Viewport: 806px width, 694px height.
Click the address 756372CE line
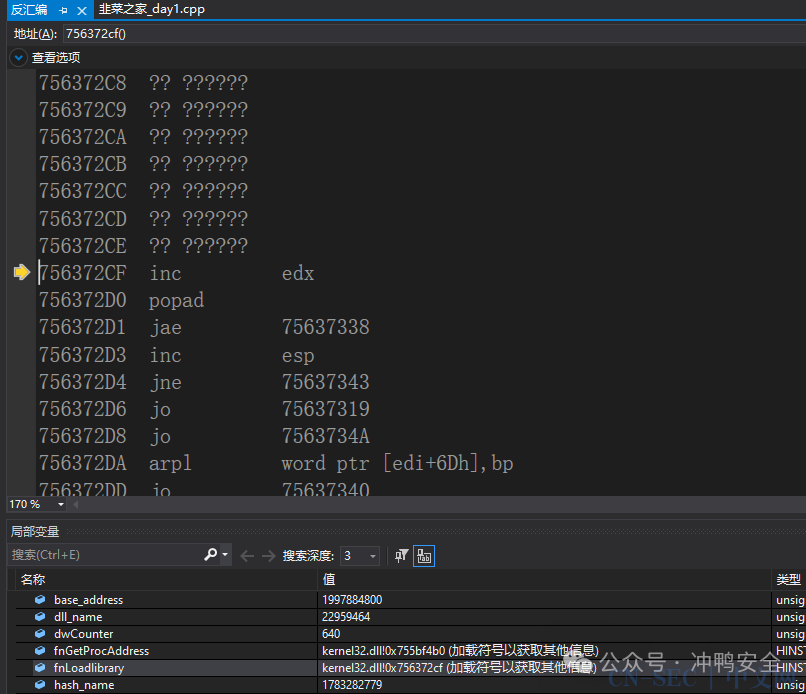(143, 246)
